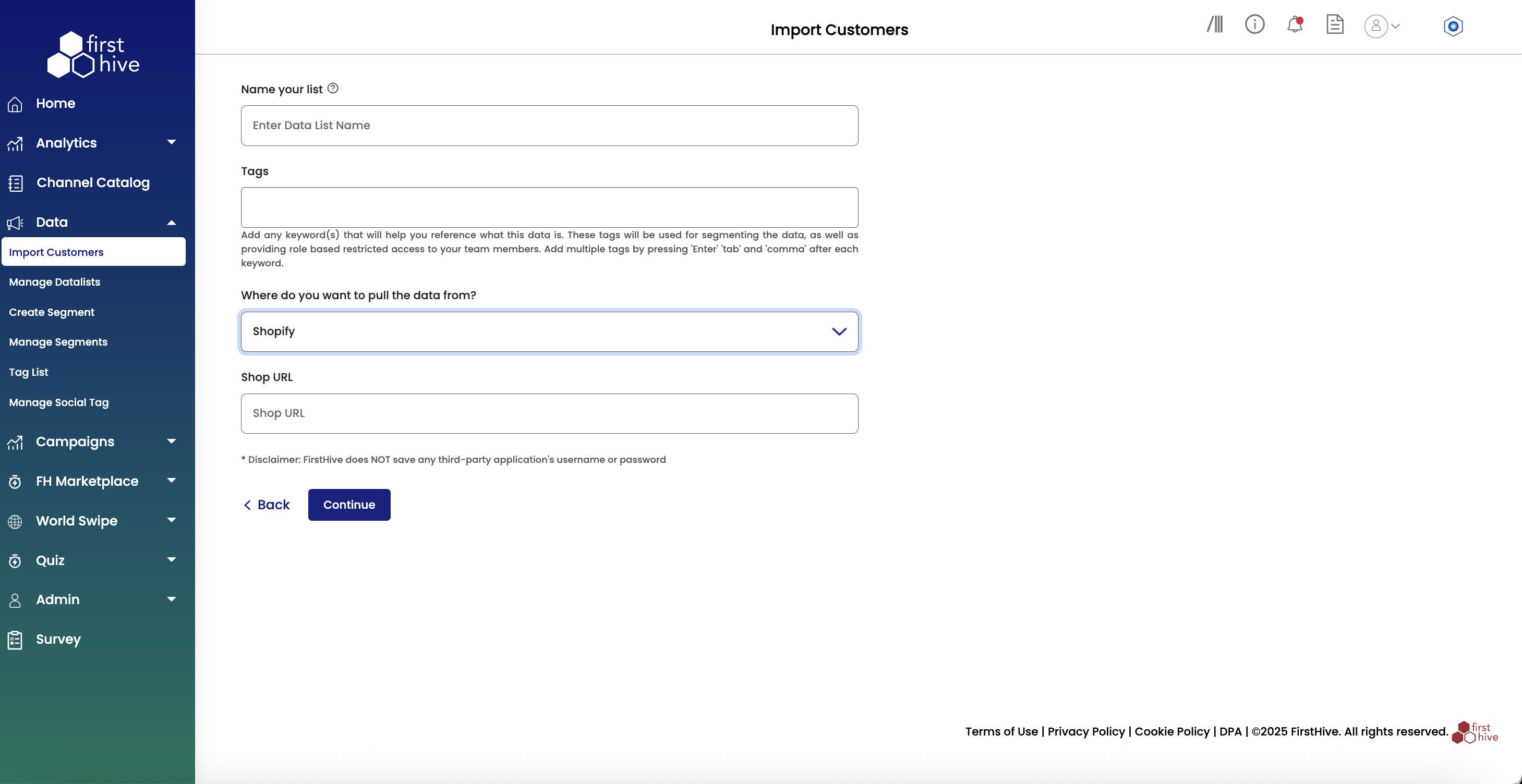Click the FH Marketplace icon
The width and height of the screenshot is (1522, 784).
tap(15, 482)
